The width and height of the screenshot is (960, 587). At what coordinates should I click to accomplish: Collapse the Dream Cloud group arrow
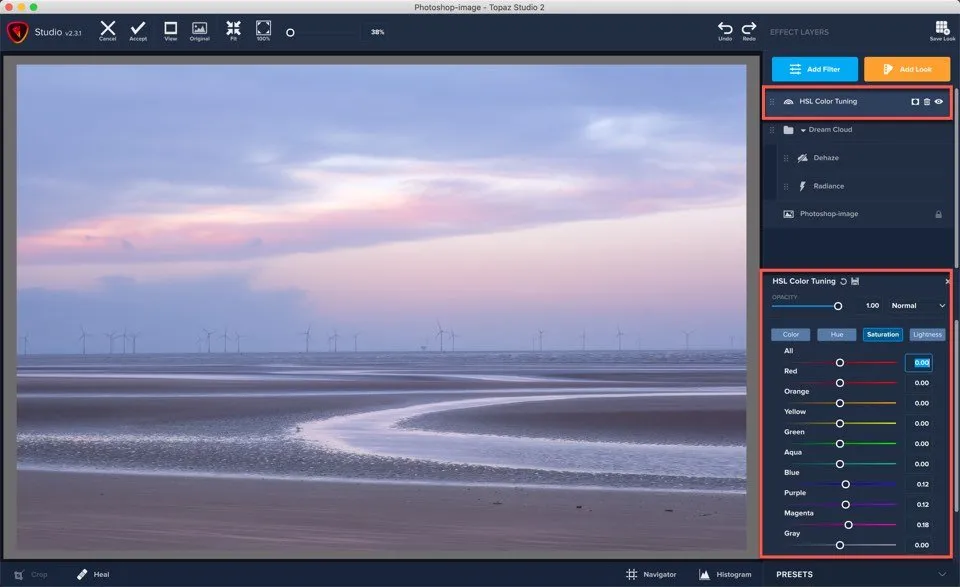click(803, 130)
